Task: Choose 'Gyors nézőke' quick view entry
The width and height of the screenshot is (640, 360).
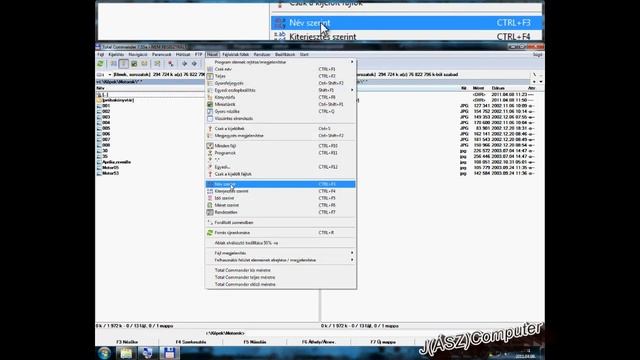Action: [280, 111]
